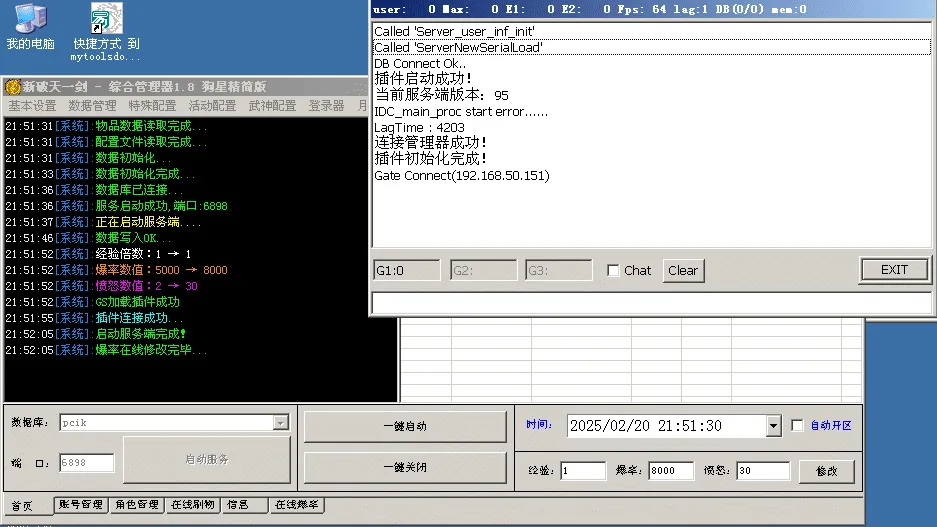Click the 一键自动 button
The image size is (937, 527).
point(405,426)
